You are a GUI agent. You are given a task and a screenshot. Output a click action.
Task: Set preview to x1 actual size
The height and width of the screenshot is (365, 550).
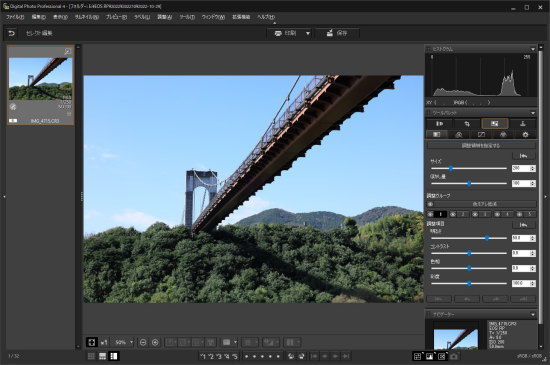[104, 342]
